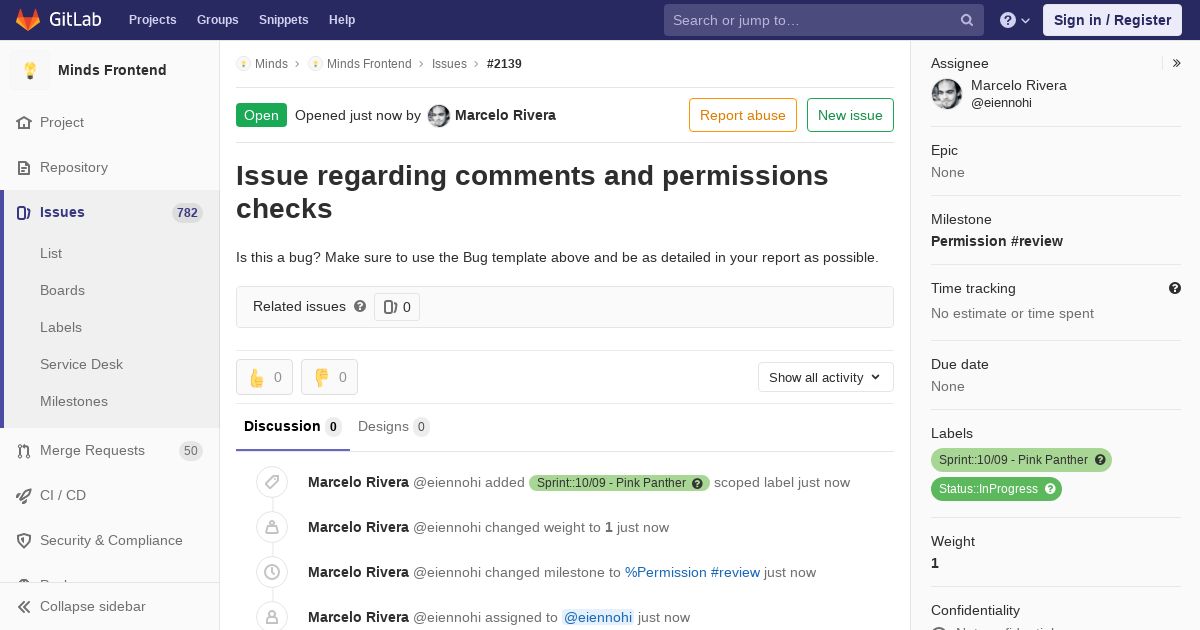This screenshot has height=630, width=1200.
Task: Open the Milestones sidebar item
Action: [x=74, y=402]
